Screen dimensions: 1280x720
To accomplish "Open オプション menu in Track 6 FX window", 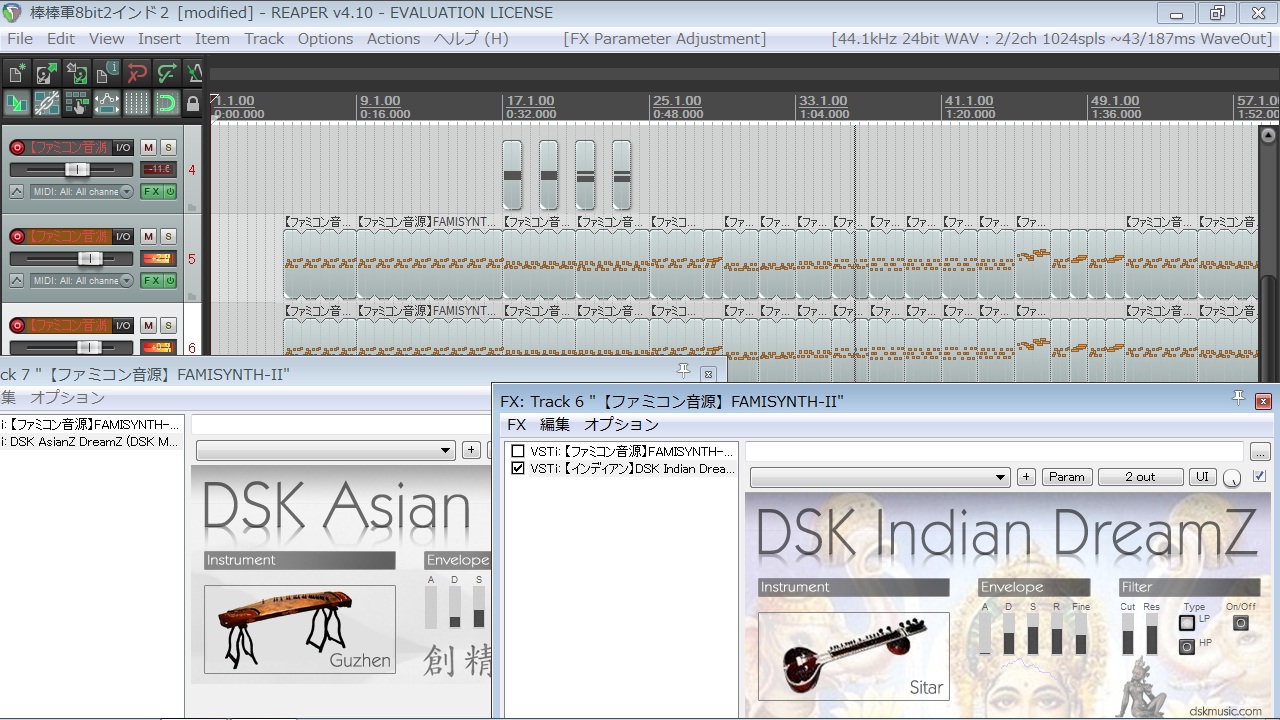I will pyautogui.click(x=621, y=425).
